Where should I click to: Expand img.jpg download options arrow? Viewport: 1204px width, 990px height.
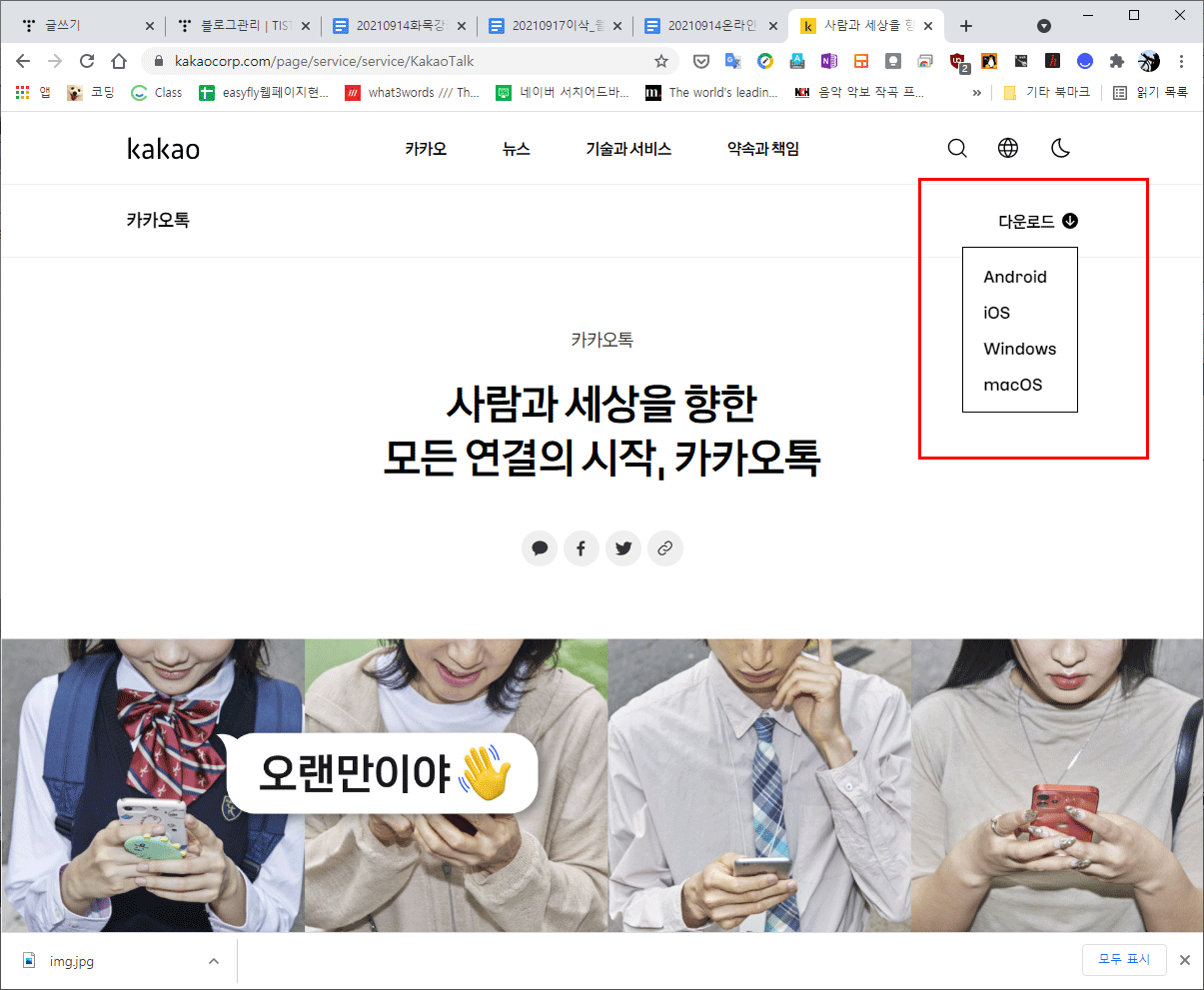(213, 961)
